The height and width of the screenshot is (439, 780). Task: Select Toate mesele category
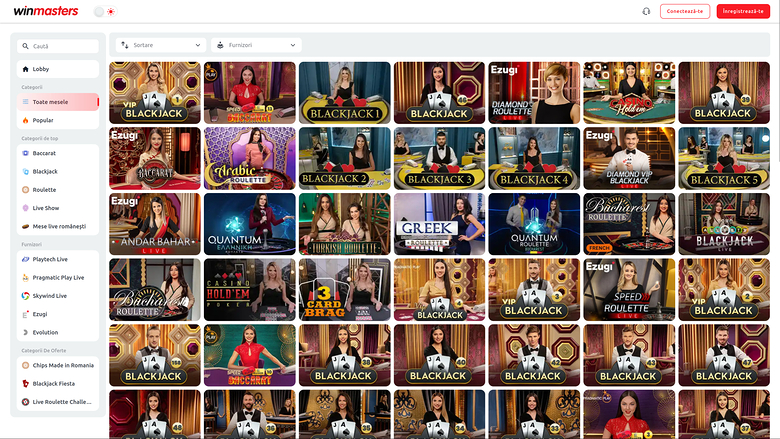pos(58,102)
